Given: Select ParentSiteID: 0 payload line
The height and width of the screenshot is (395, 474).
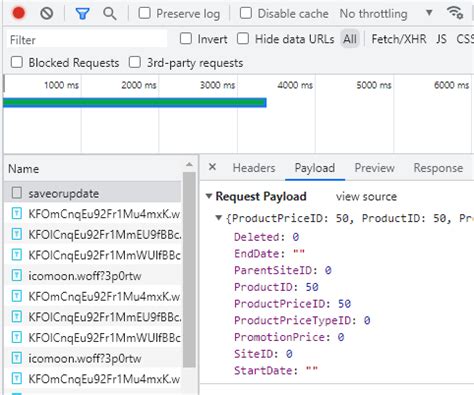Looking at the screenshot, I should [283, 270].
